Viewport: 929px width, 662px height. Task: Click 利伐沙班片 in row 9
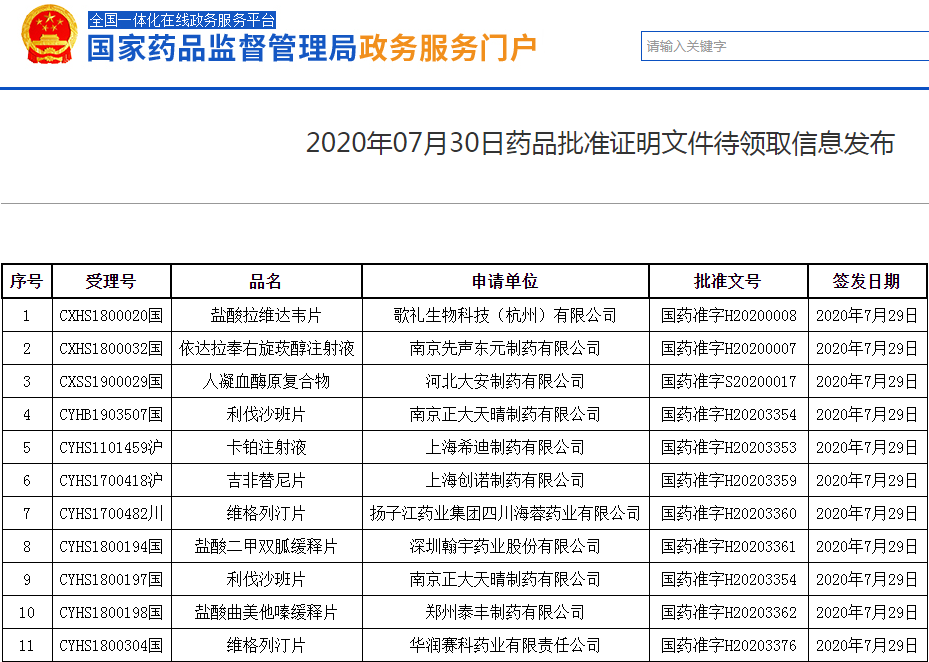click(266, 580)
